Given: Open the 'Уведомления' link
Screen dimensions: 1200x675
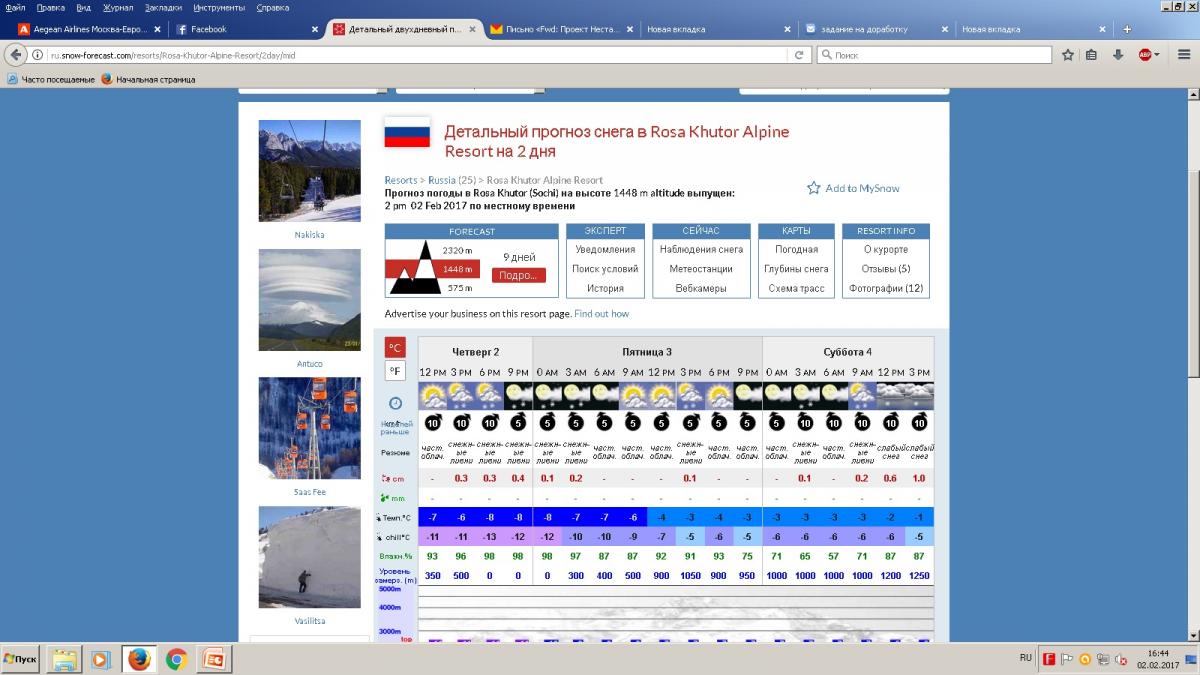Looking at the screenshot, I should pyautogui.click(x=605, y=249).
